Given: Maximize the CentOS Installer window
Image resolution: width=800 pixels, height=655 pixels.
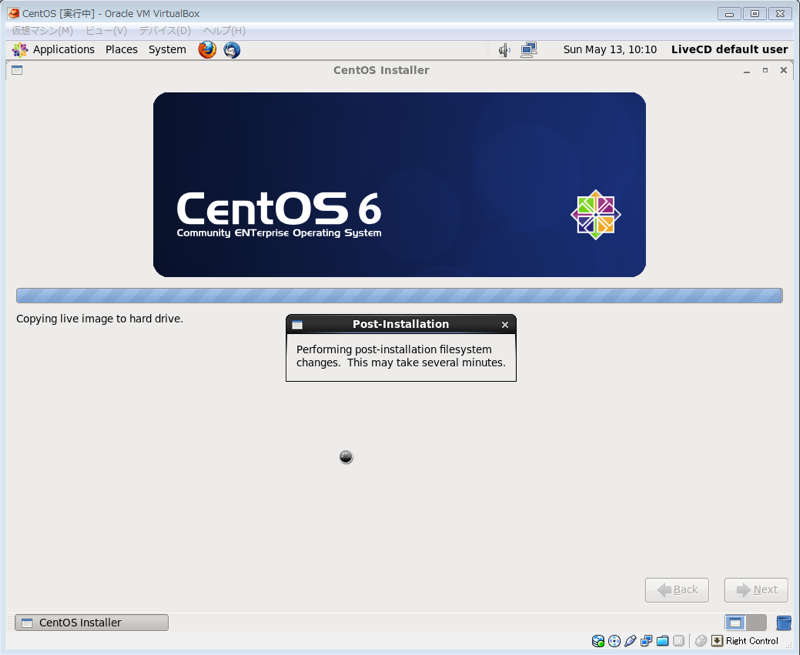Looking at the screenshot, I should pyautogui.click(x=765, y=70).
